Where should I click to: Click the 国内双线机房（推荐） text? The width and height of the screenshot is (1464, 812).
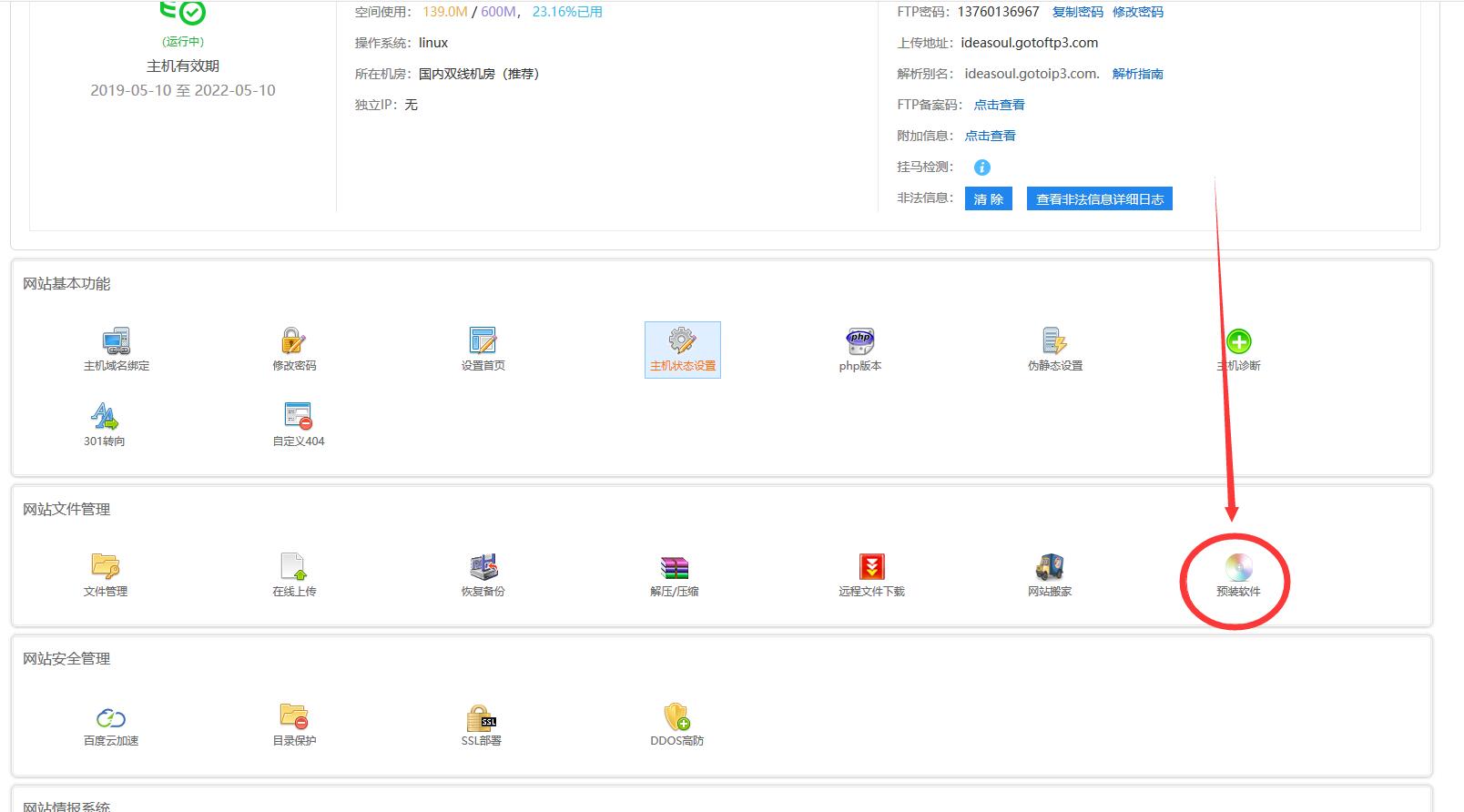coord(479,74)
